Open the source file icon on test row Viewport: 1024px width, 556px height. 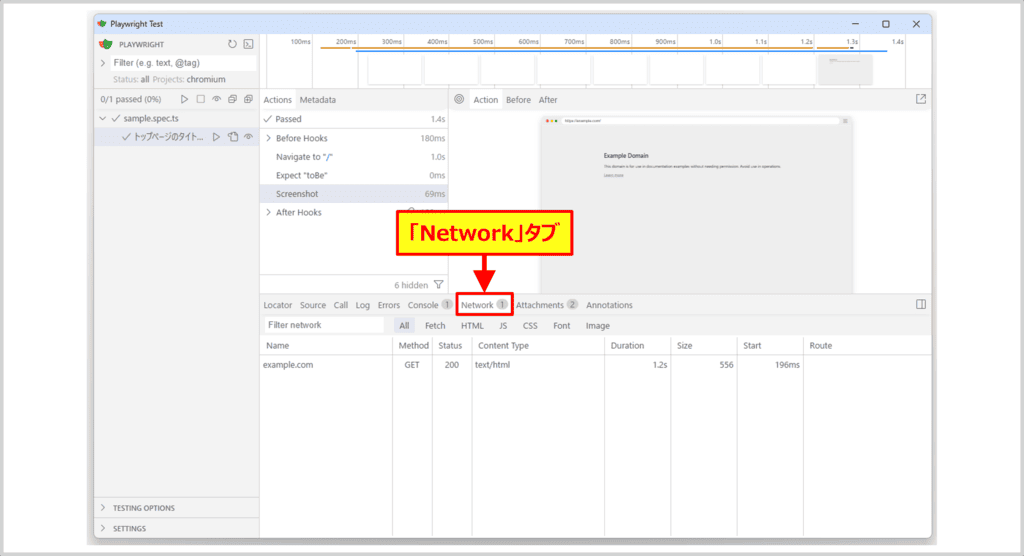pyautogui.click(x=232, y=137)
